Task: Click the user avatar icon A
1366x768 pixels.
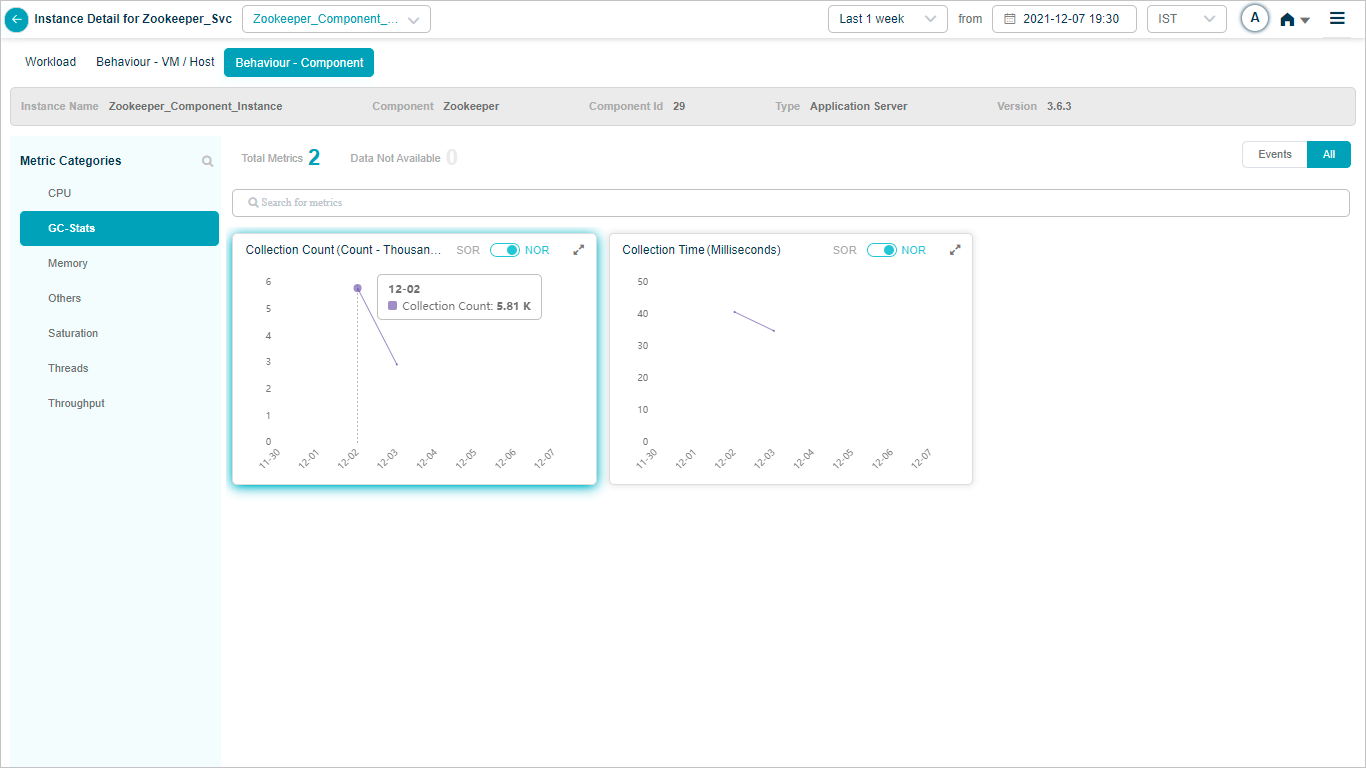Action: (1254, 18)
